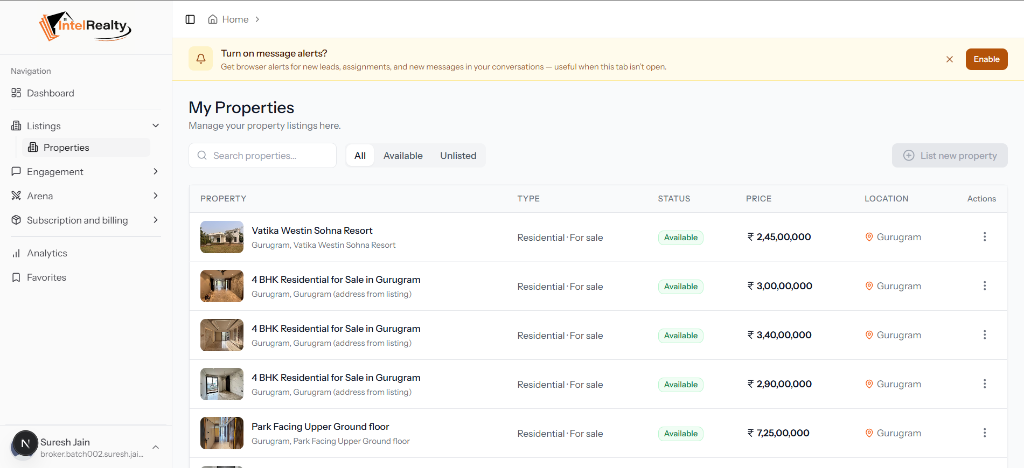Click the Dashboard grid icon

[x=16, y=93]
